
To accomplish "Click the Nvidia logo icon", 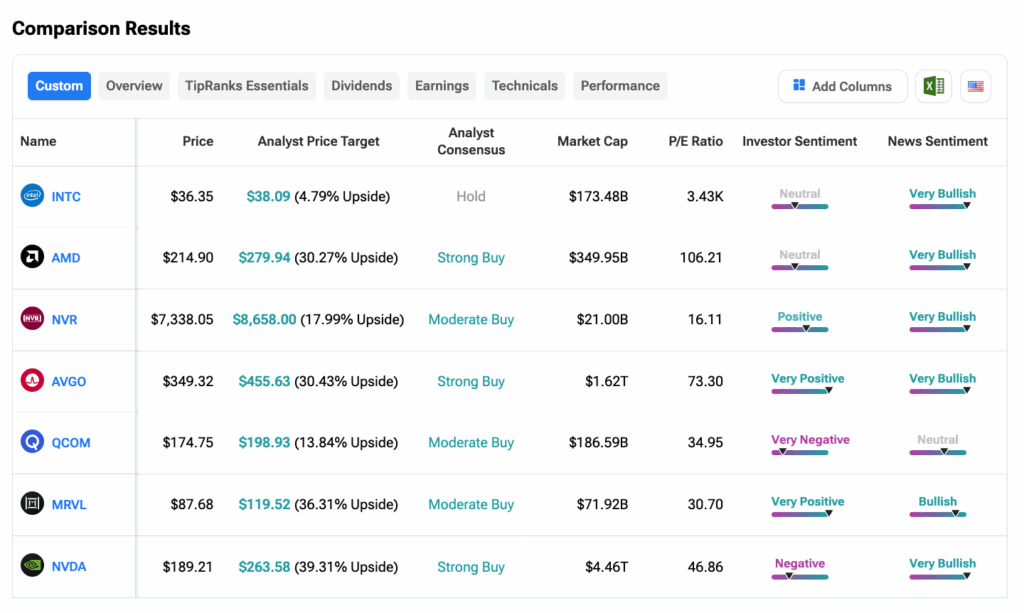I will [x=33, y=566].
